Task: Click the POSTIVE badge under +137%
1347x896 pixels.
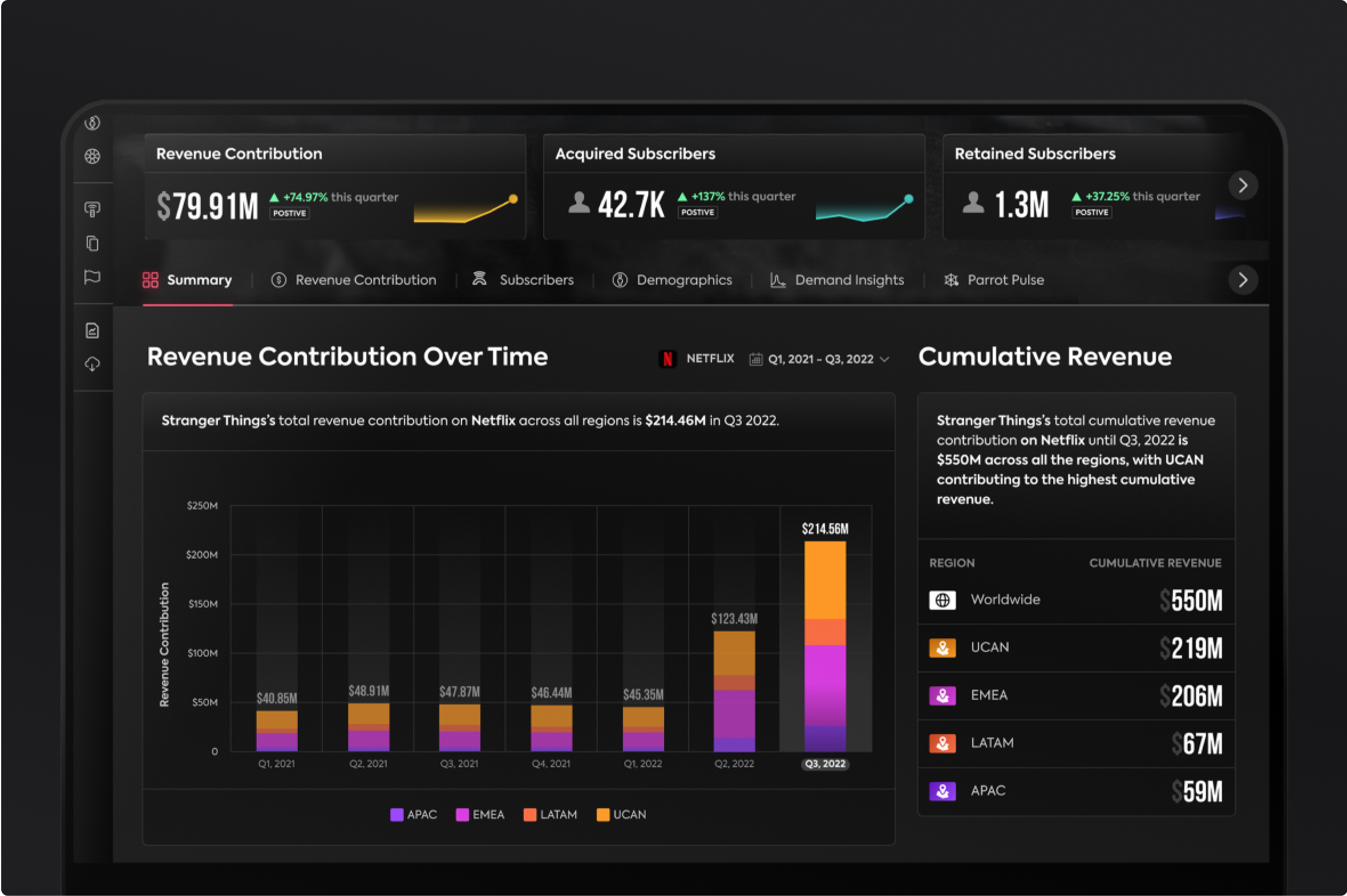Action: pos(698,212)
